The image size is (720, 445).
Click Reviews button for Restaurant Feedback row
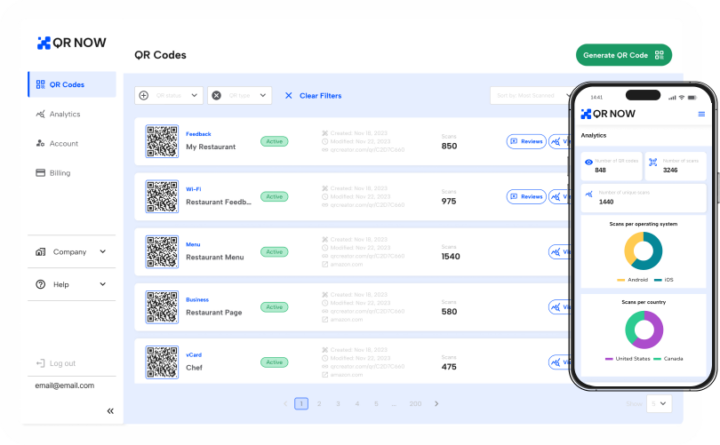point(526,197)
